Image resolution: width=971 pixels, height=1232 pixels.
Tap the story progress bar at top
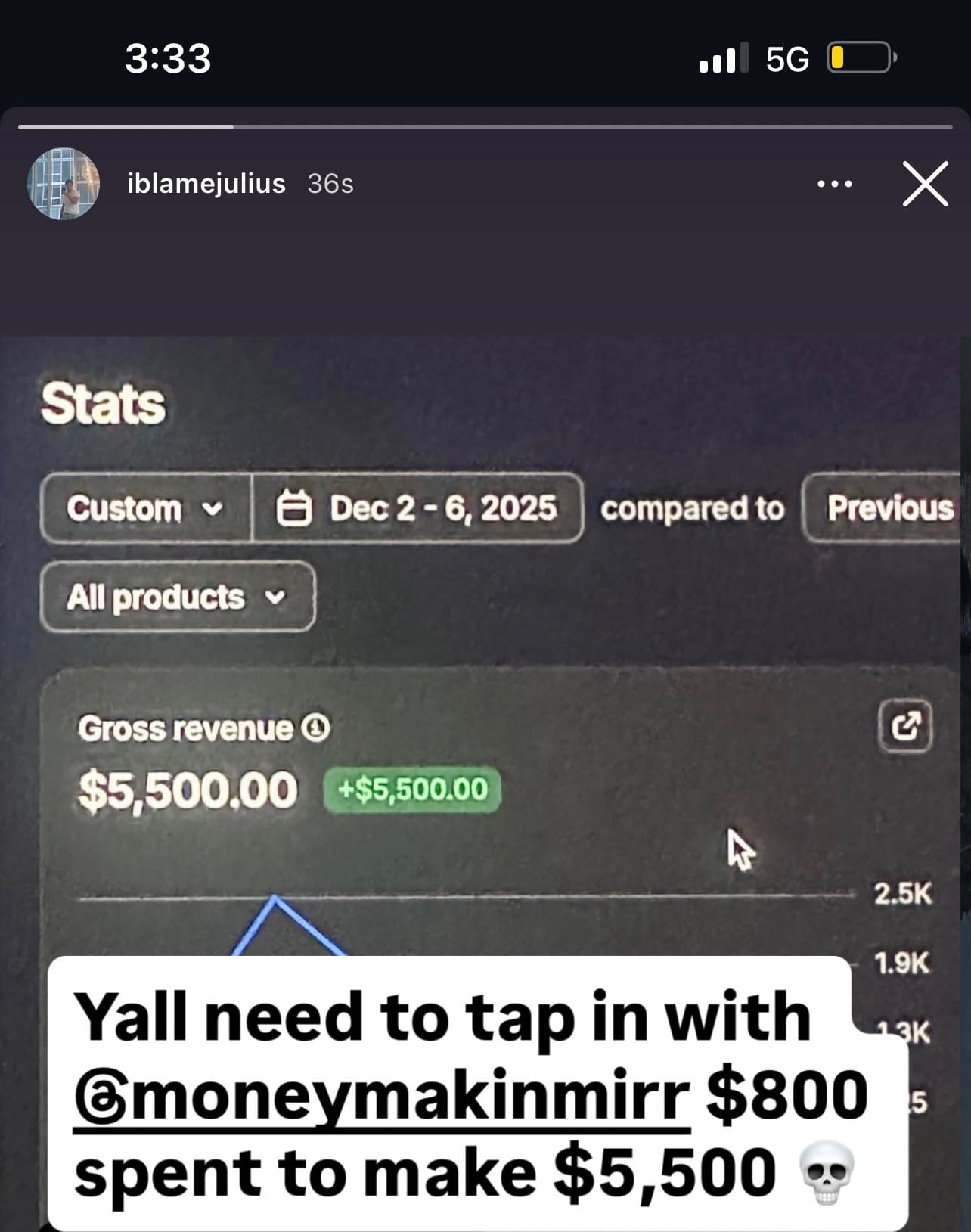485,127
